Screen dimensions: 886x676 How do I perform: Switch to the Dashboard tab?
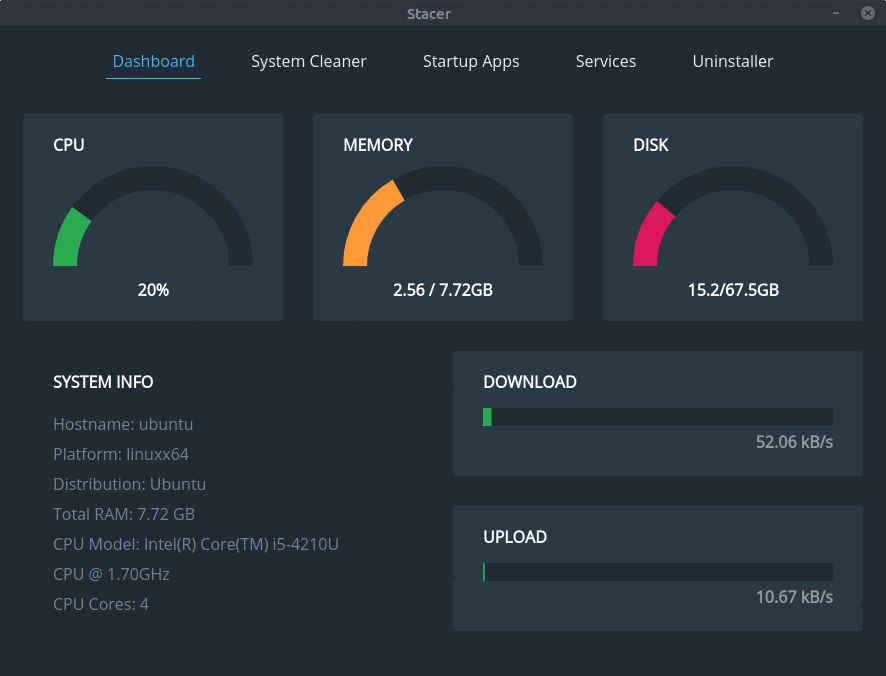click(x=153, y=61)
